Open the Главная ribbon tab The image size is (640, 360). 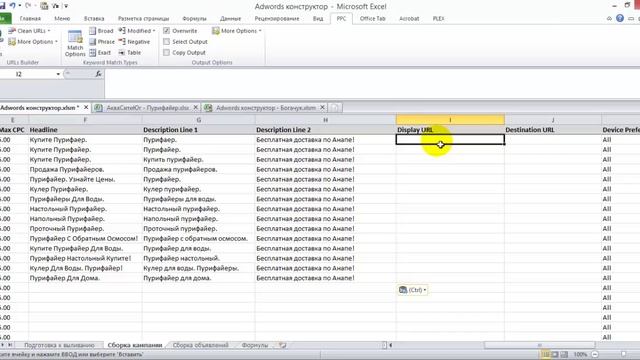tap(30, 18)
